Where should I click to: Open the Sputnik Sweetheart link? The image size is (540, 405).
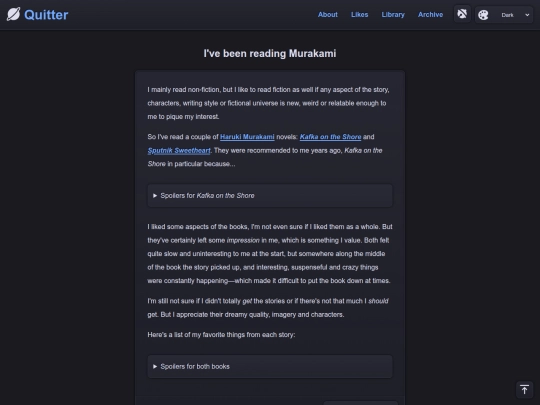tap(179, 150)
